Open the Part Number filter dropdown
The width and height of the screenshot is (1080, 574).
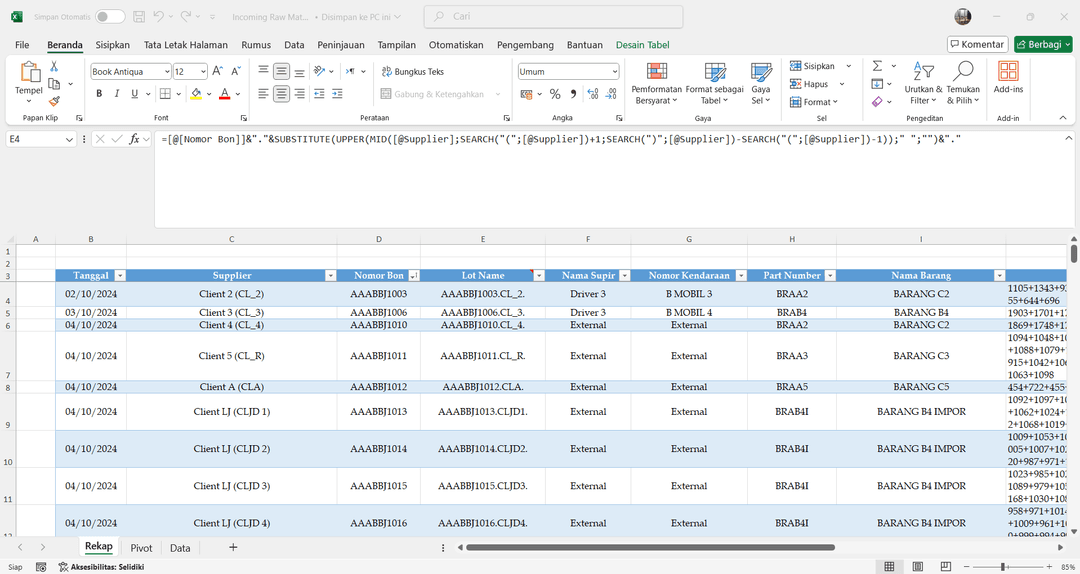(830, 276)
